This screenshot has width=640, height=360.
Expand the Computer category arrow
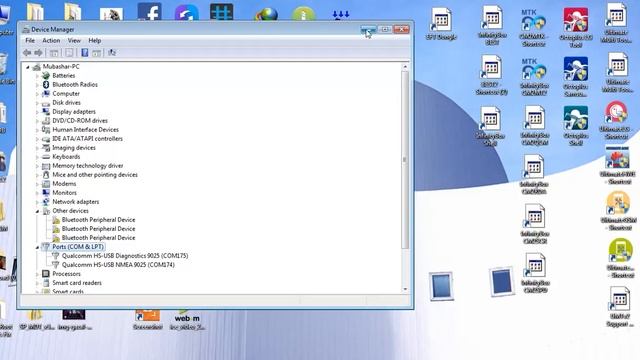tap(37, 94)
